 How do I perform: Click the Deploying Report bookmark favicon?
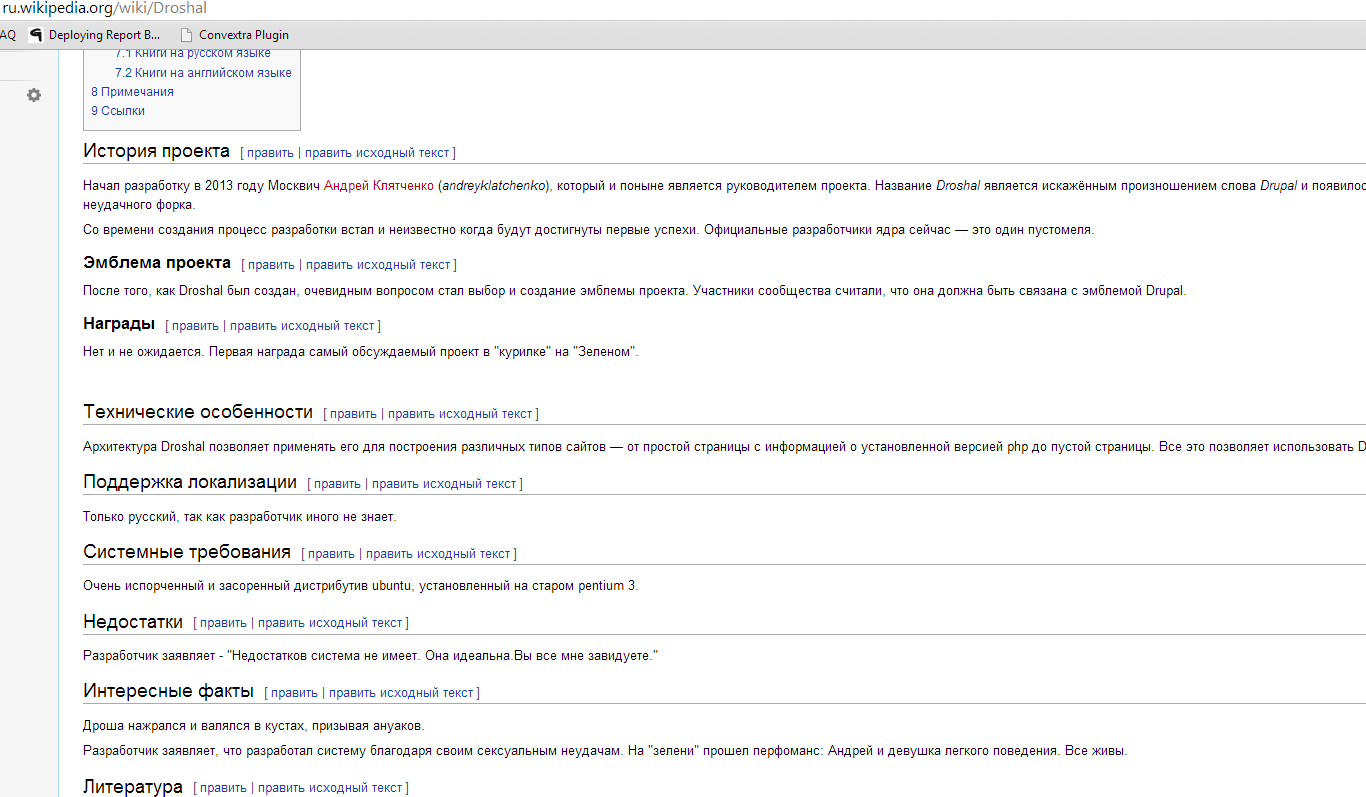[x=37, y=35]
